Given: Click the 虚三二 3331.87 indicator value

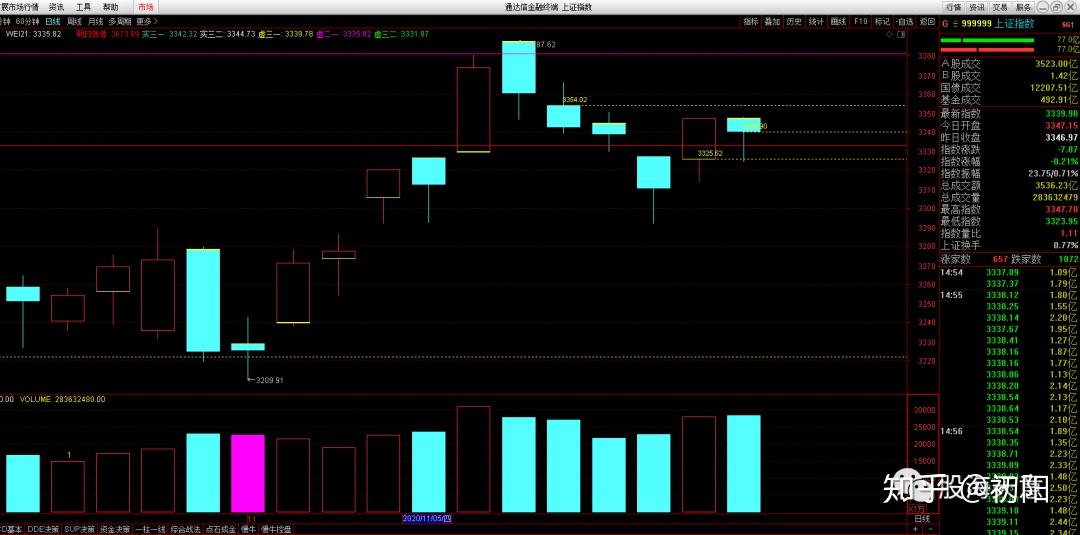Looking at the screenshot, I should click(x=402, y=34).
